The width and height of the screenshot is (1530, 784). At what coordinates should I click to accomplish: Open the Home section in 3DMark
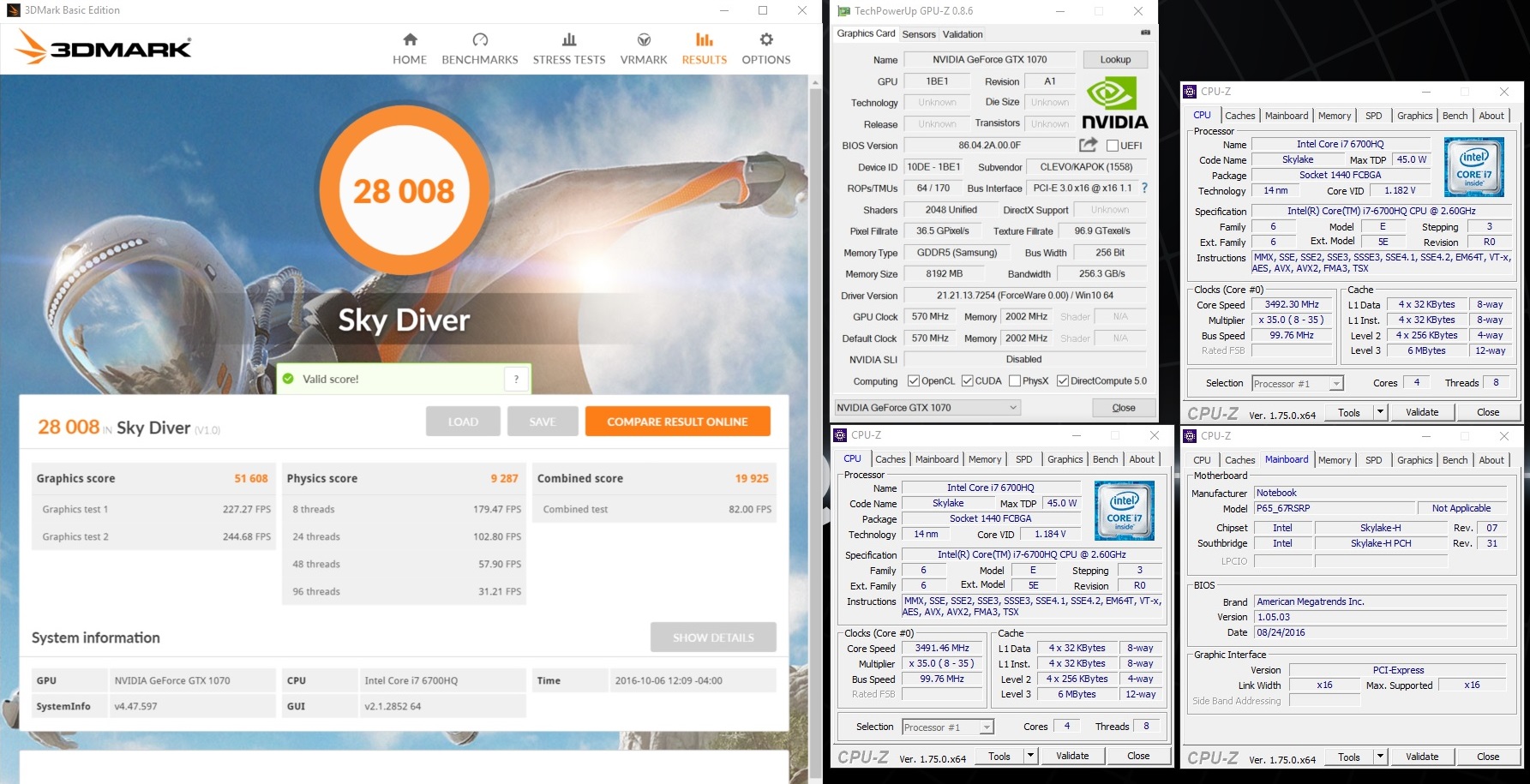click(410, 49)
